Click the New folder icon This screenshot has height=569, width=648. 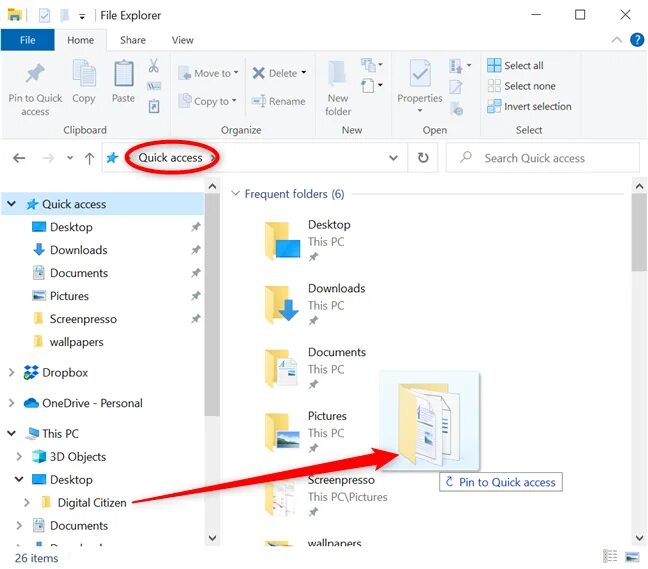pyautogui.click(x=338, y=74)
